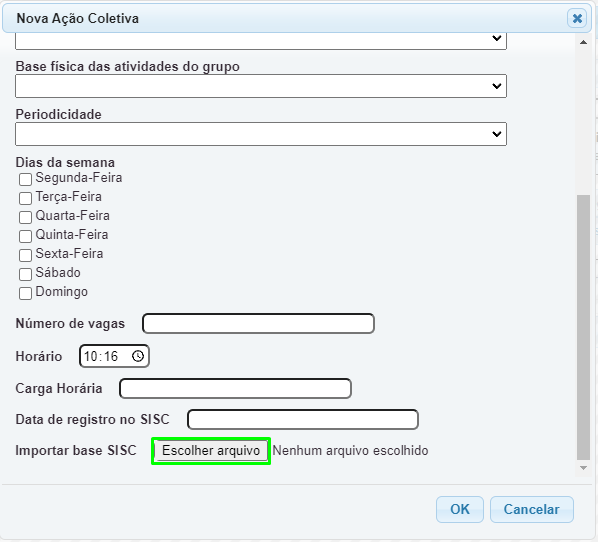Select the Sexta-Feira checkbox

(25, 255)
